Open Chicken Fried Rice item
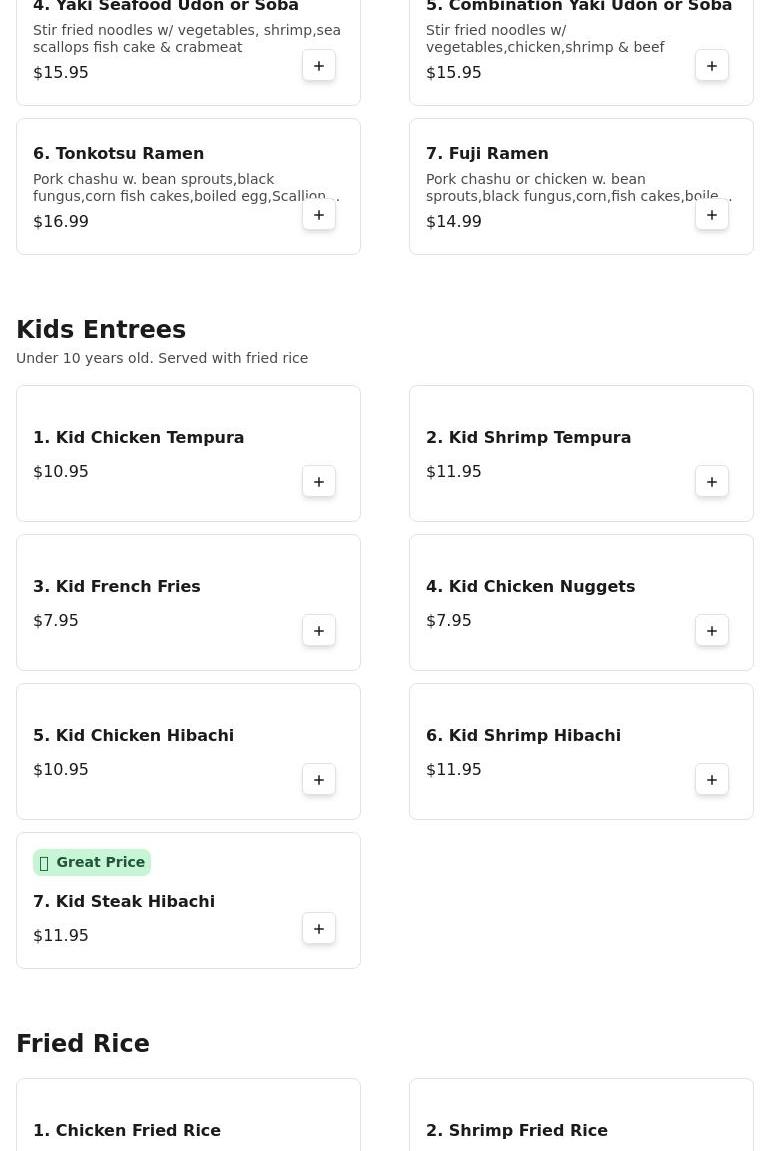Screen dimensions: 770x1151 click(x=127, y=1130)
